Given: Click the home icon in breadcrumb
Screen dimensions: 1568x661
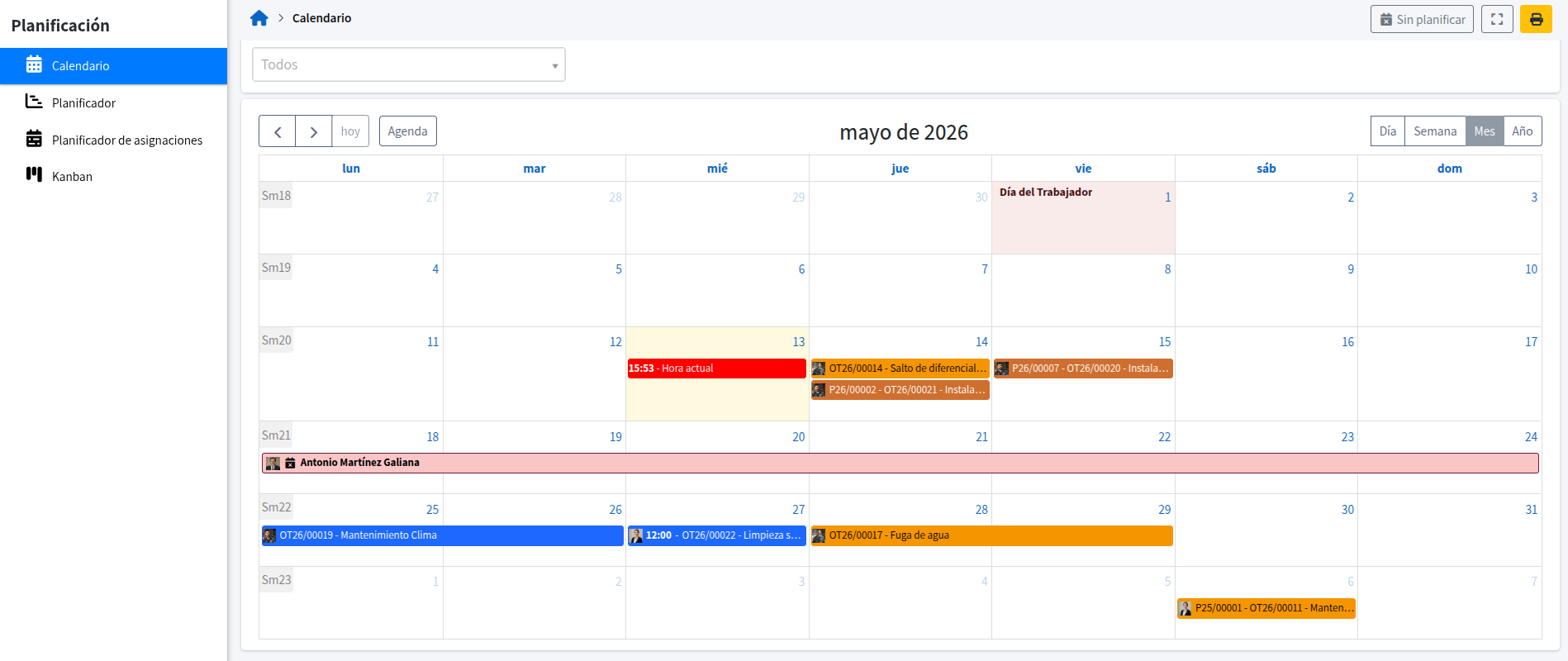Looking at the screenshot, I should click(x=259, y=18).
